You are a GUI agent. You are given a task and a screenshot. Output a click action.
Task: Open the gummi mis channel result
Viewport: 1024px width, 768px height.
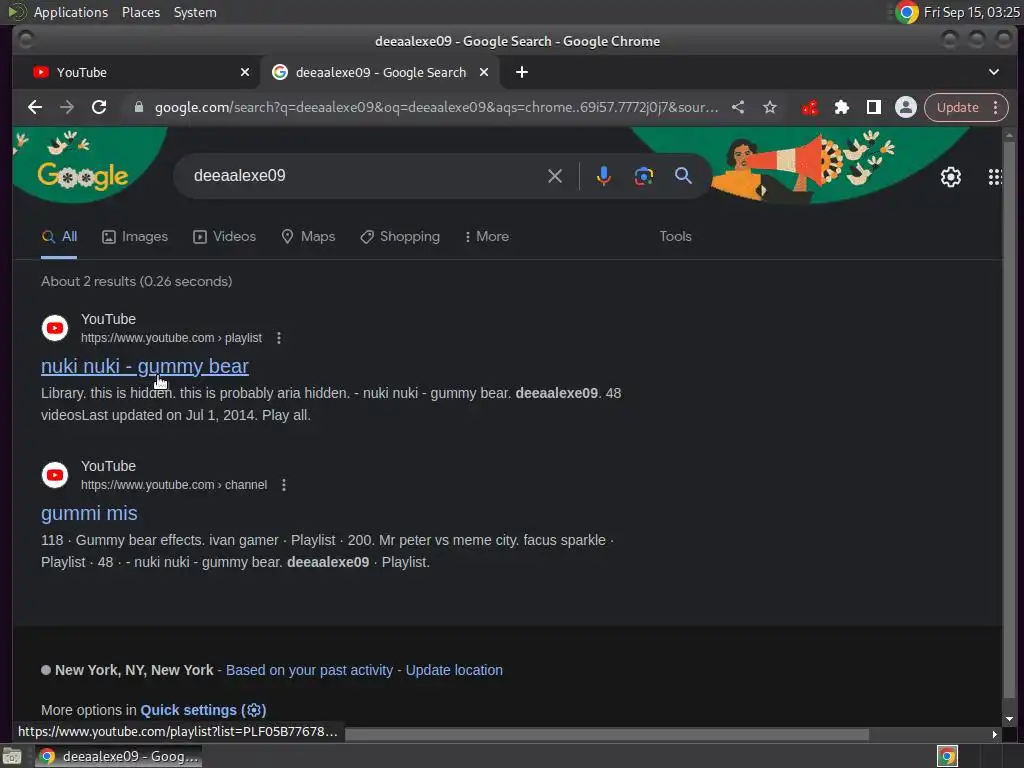(x=89, y=513)
